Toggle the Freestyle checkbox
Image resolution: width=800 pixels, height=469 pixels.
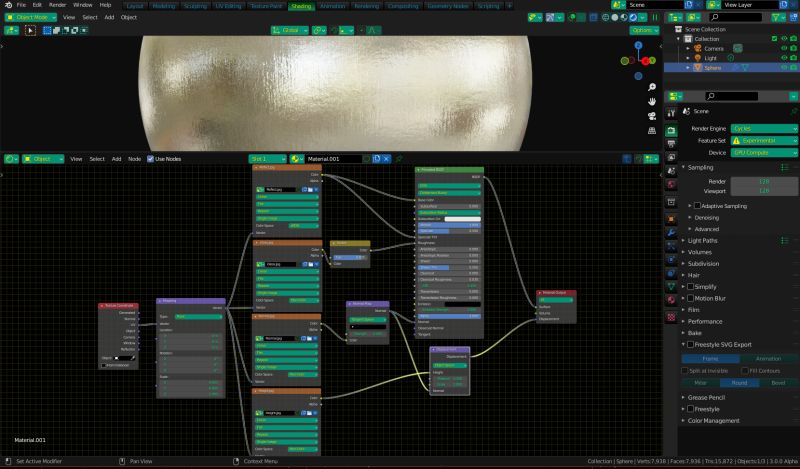690,409
